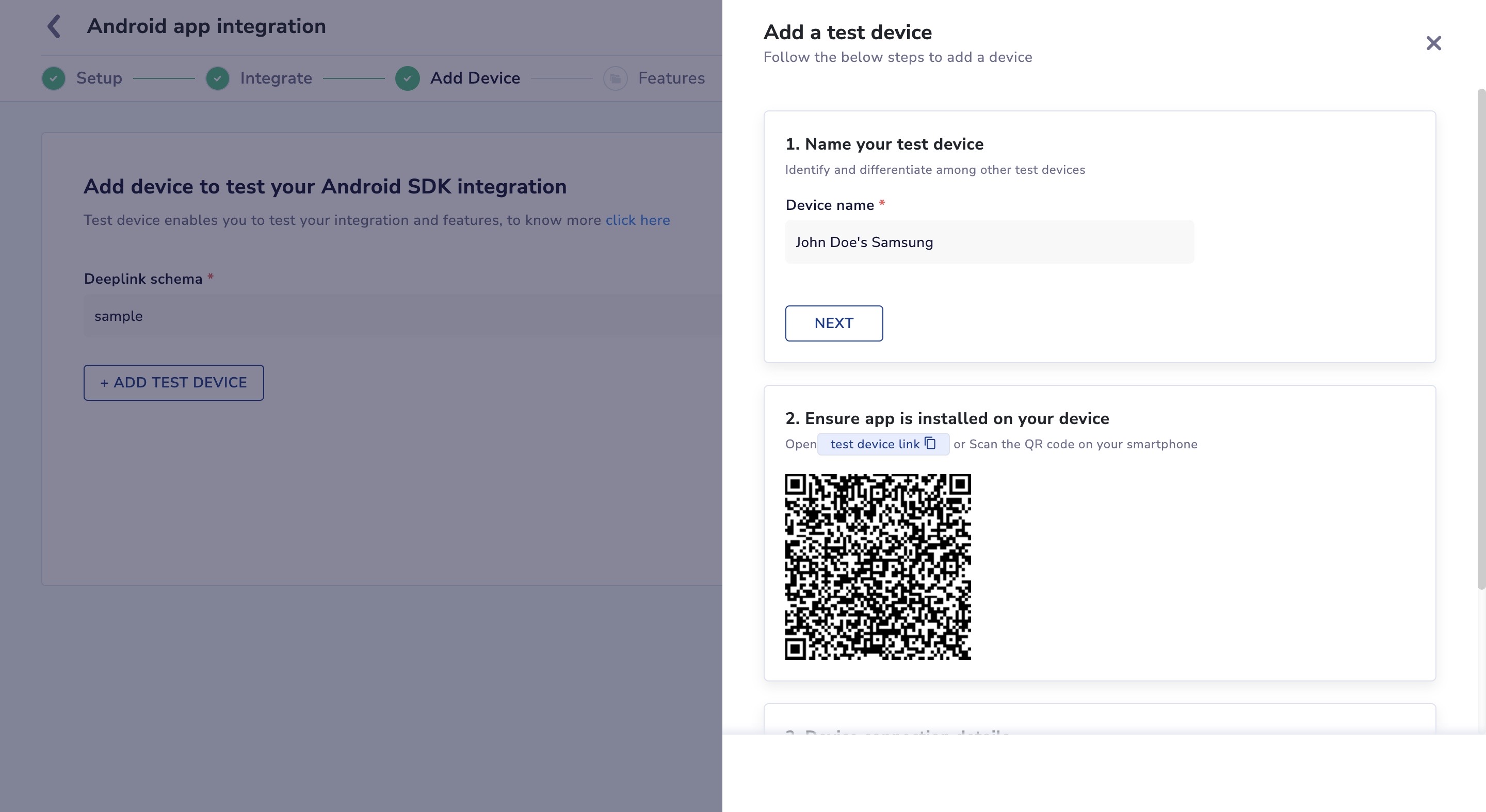
Task: Open the Features step label
Action: tap(671, 78)
